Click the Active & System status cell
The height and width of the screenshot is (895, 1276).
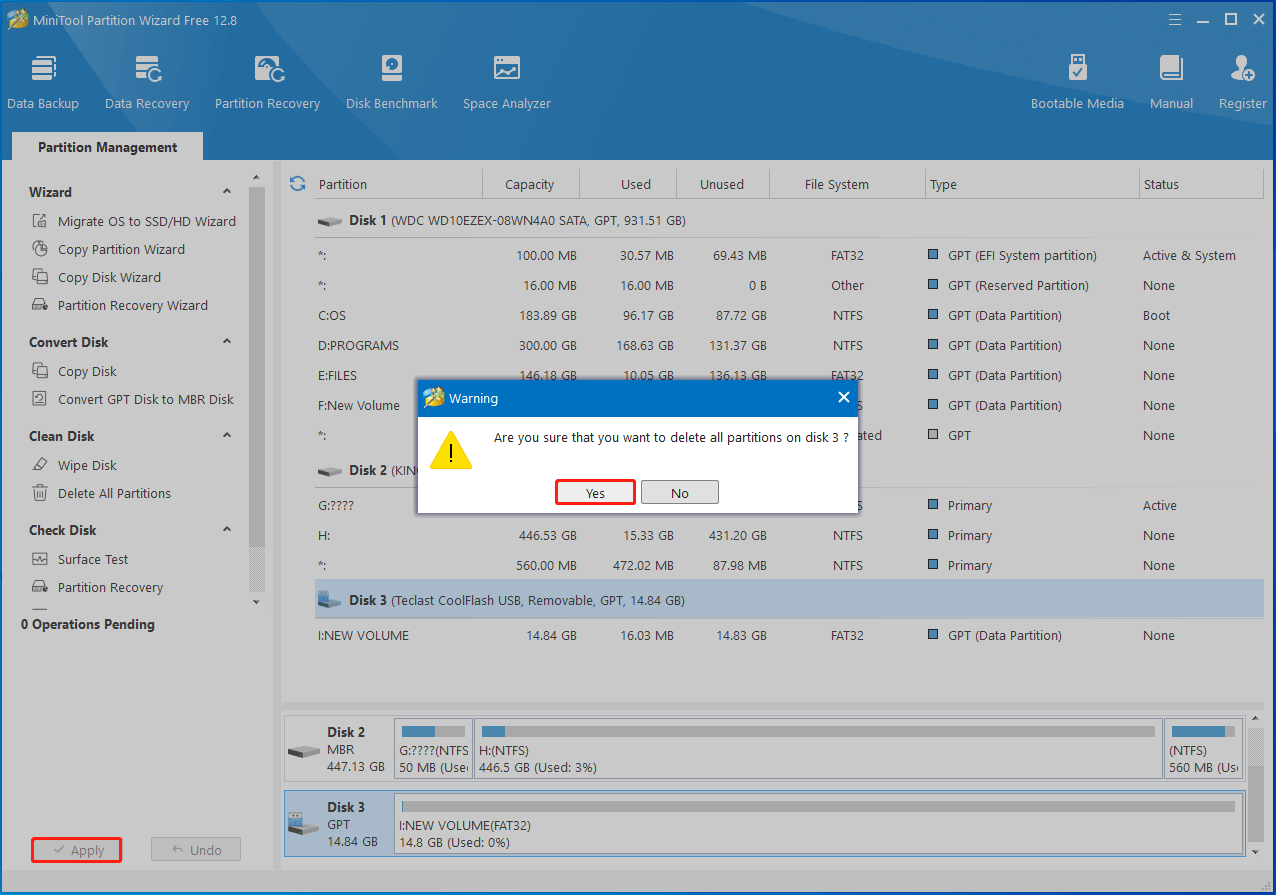pos(1189,255)
